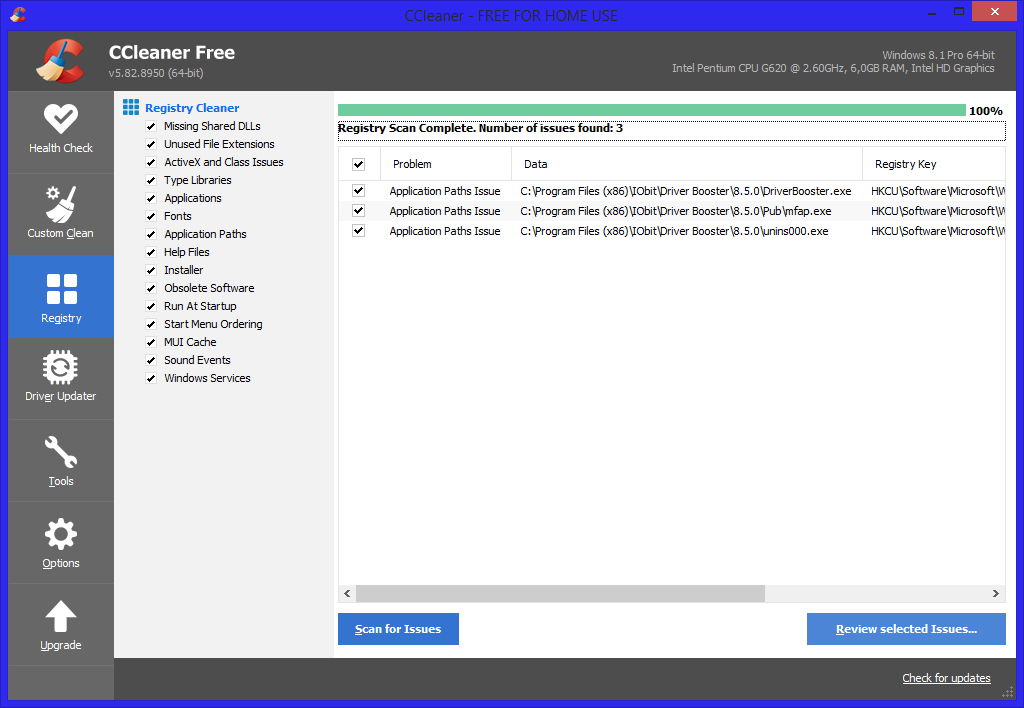This screenshot has width=1024, height=708.
Task: Click Review selected Issues button
Action: tap(906, 629)
